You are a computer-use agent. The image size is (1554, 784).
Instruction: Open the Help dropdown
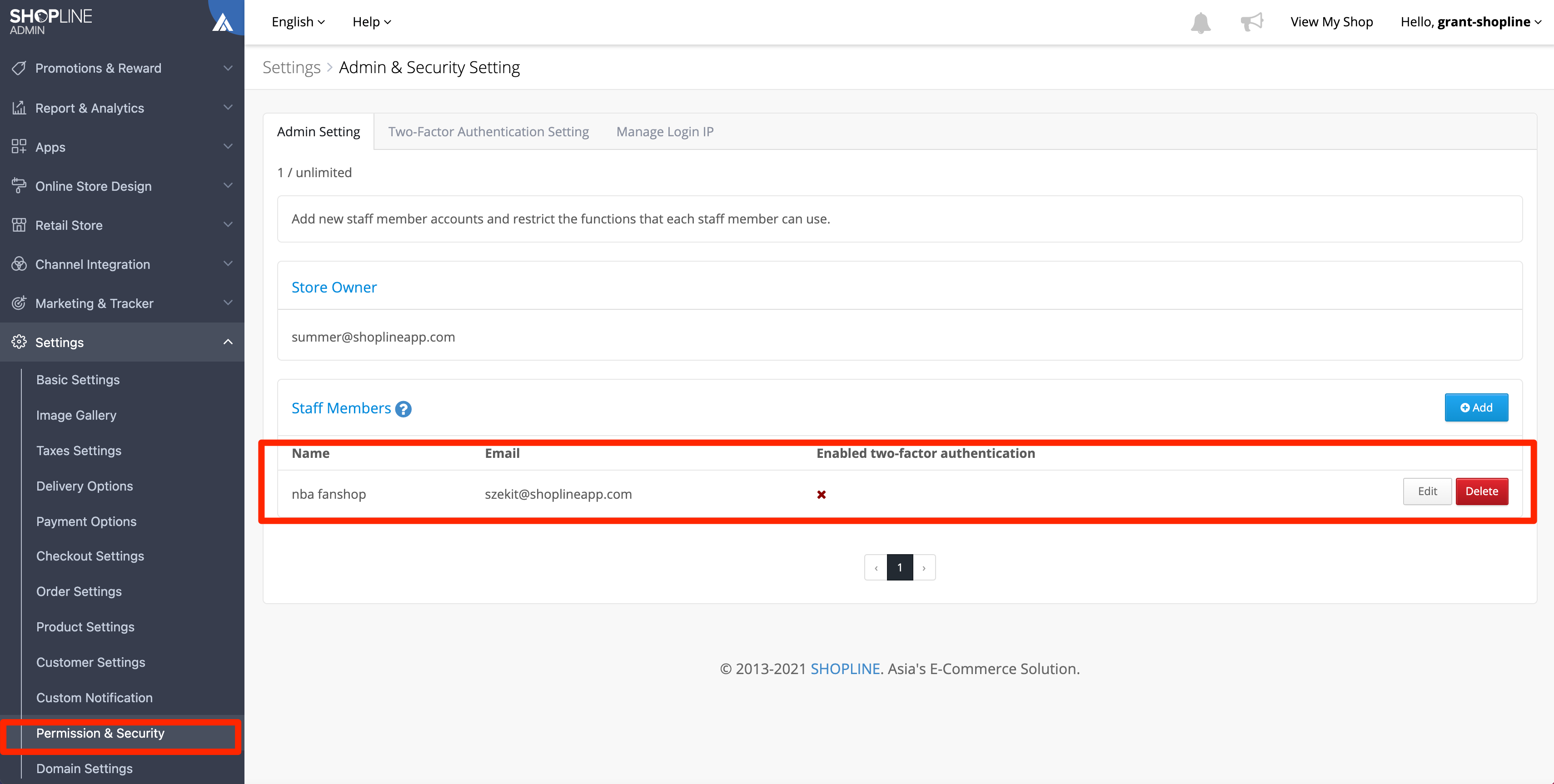tap(372, 22)
